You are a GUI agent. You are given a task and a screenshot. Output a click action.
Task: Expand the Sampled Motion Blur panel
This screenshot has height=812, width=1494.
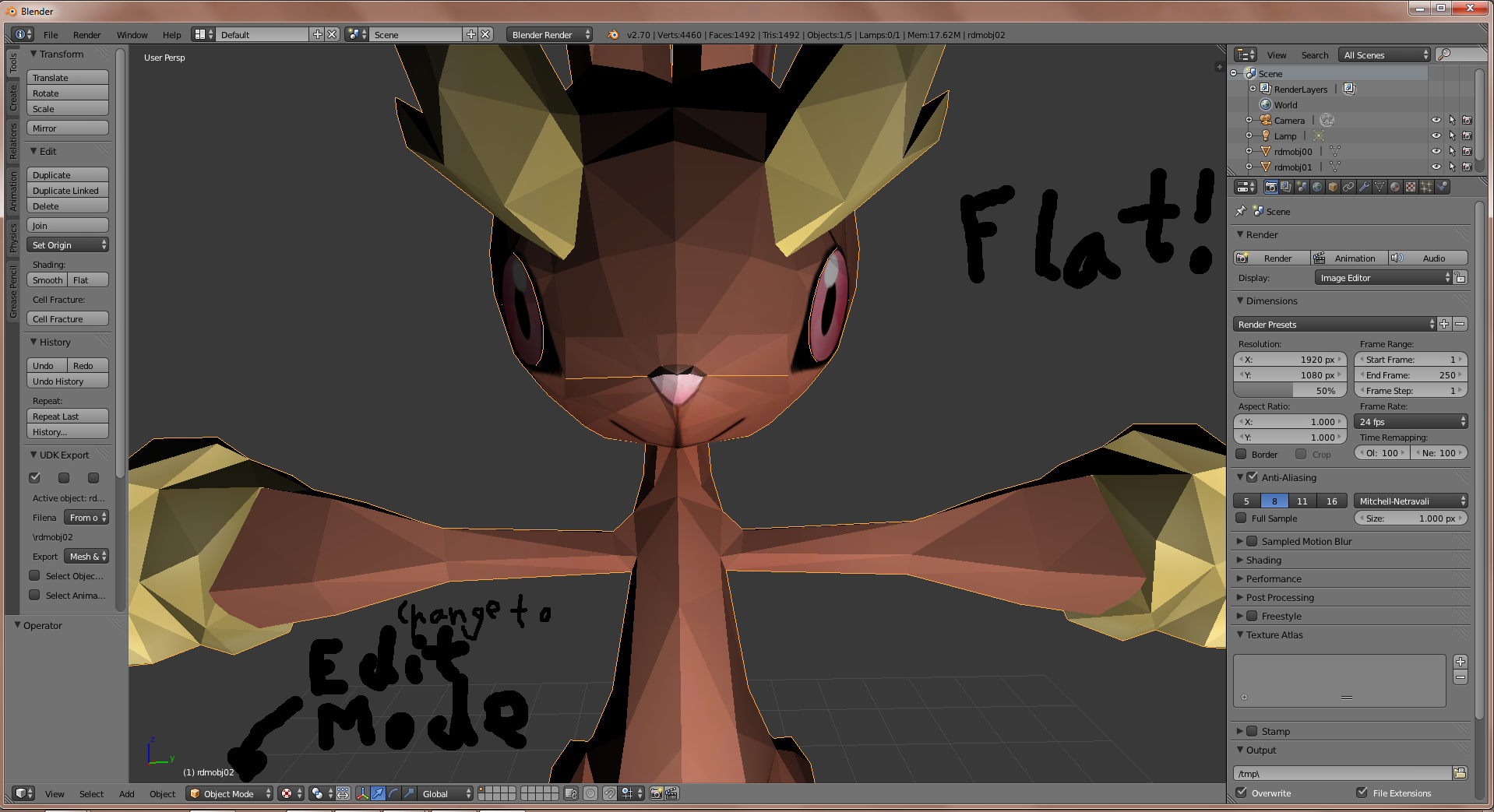click(1240, 541)
